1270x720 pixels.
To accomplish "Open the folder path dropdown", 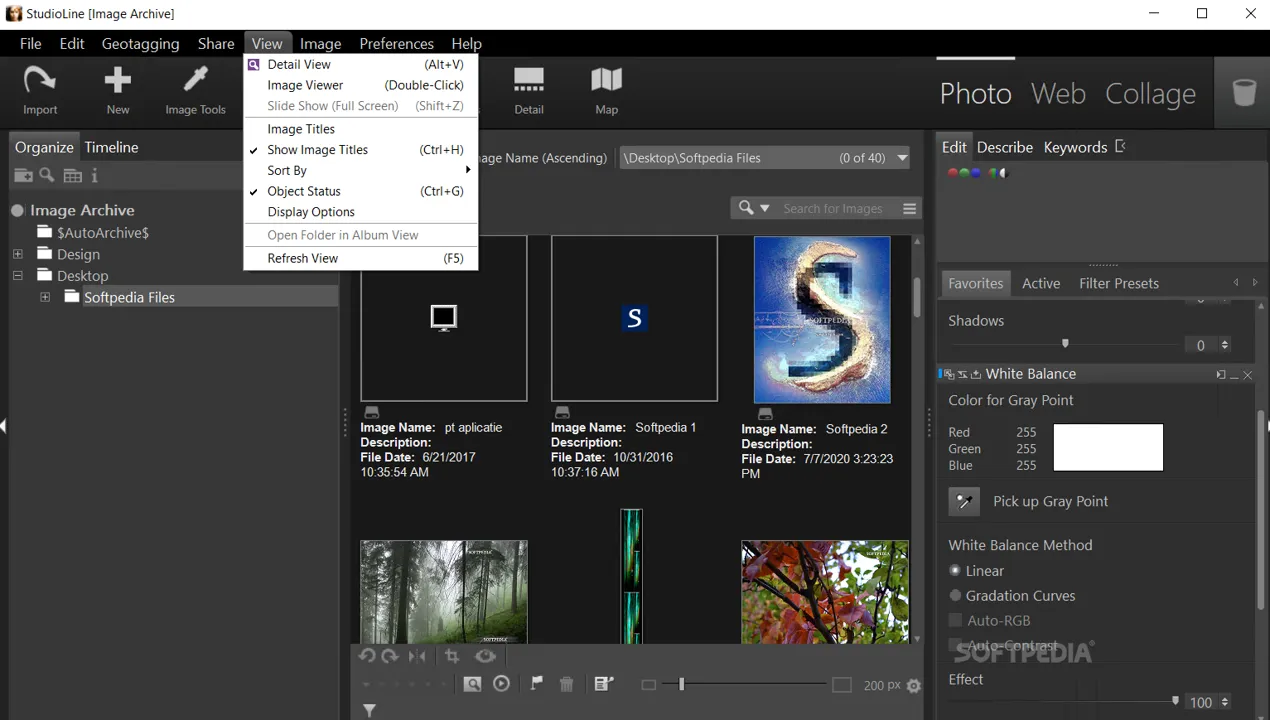I will [x=902, y=158].
